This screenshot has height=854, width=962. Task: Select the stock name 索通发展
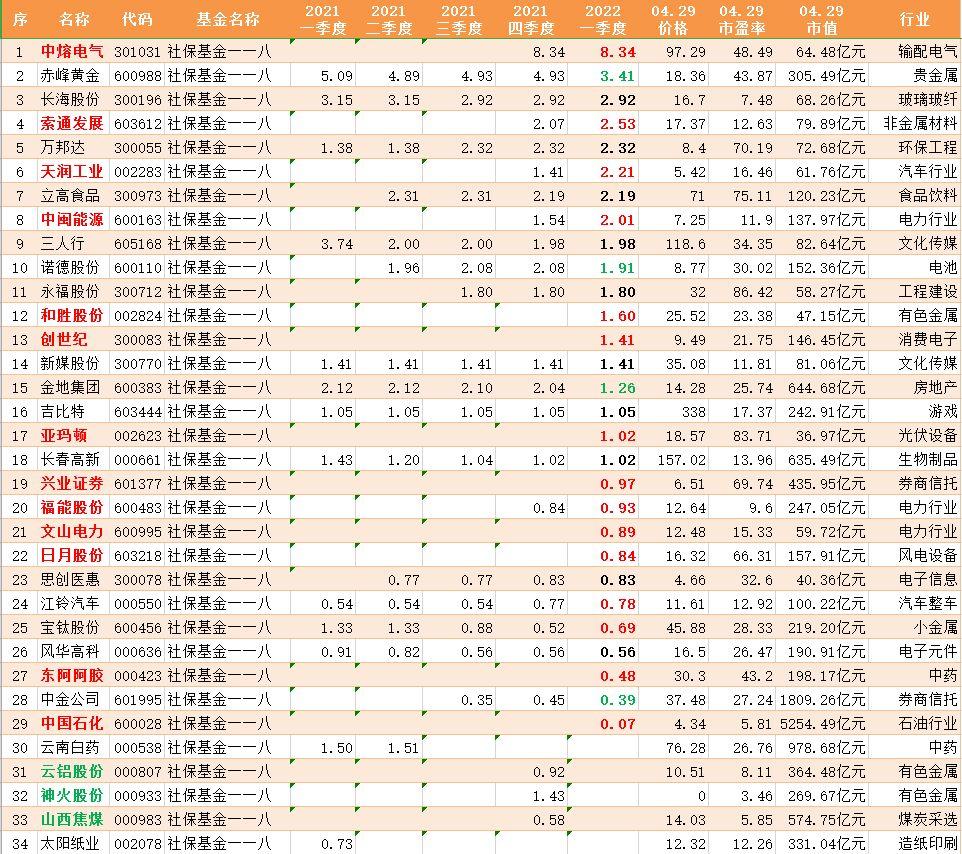tap(72, 124)
